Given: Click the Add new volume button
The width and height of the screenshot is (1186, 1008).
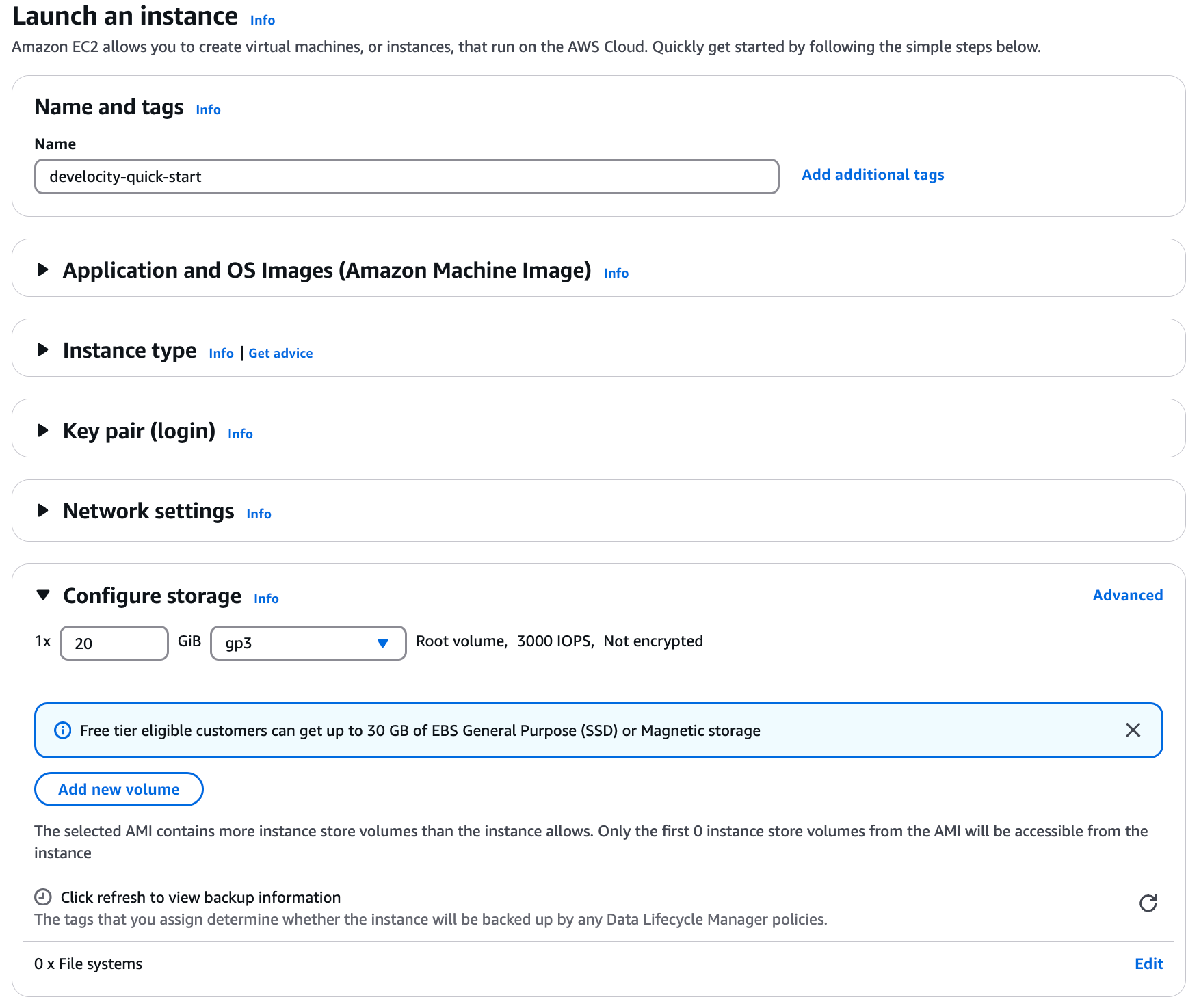Looking at the screenshot, I should click(x=118, y=788).
